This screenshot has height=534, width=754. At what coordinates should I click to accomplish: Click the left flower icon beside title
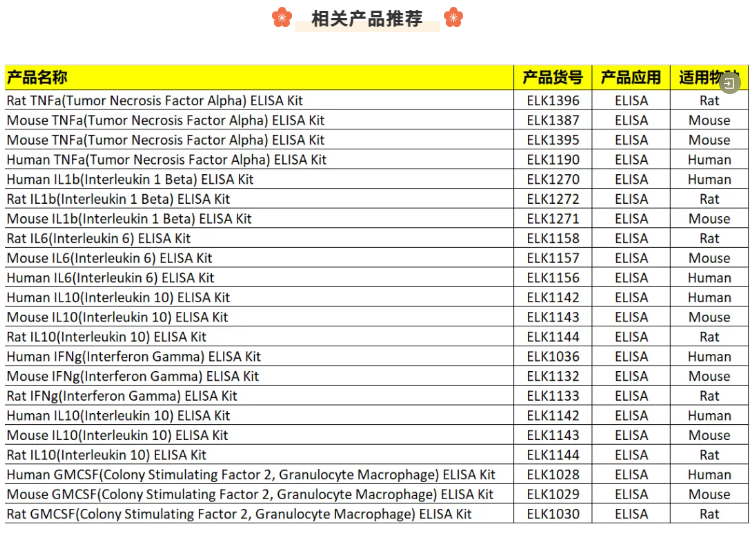tap(282, 17)
